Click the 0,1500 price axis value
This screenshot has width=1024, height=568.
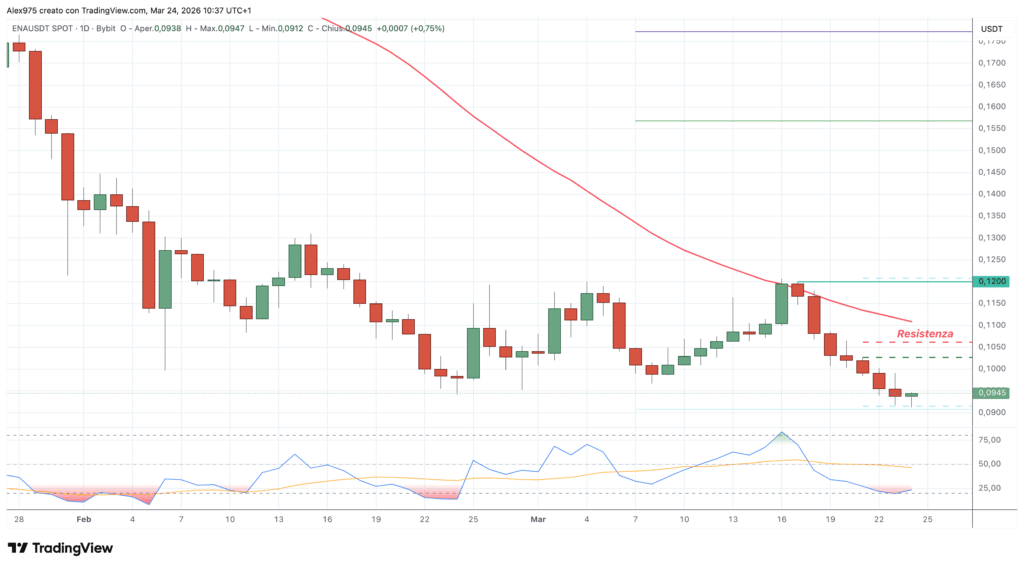tap(991, 150)
